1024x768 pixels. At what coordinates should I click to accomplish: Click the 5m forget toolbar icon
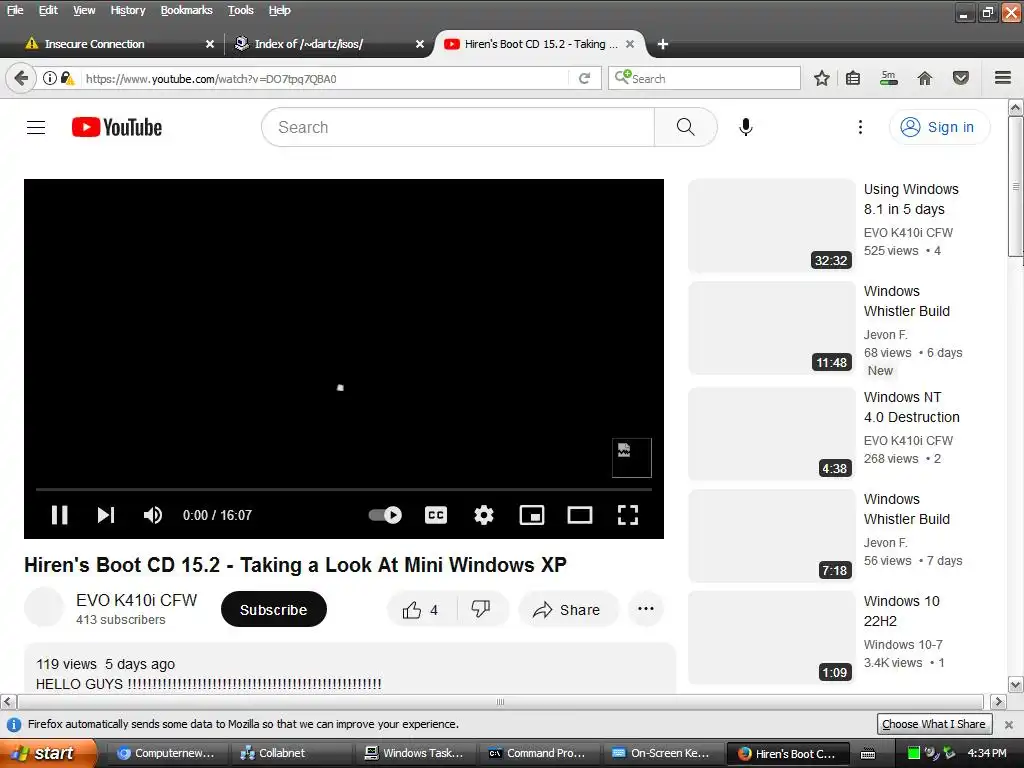tap(889, 78)
